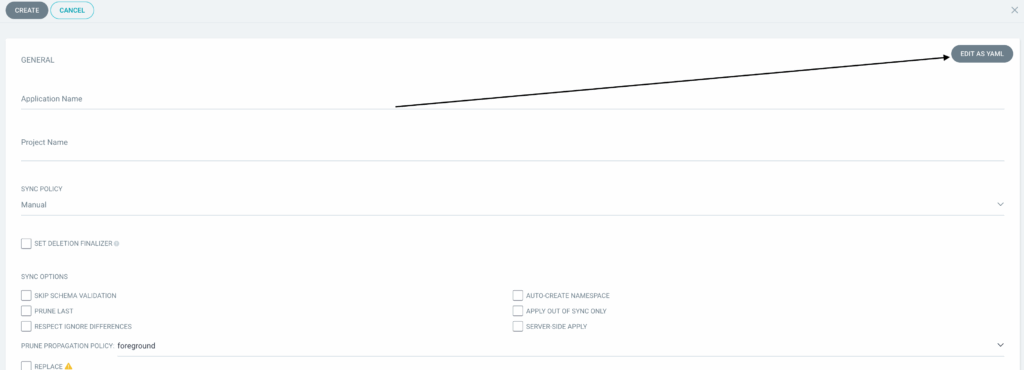Screen dimensions: 1024x370
Task: Select the Manual sync policy field
Action: coord(512,205)
